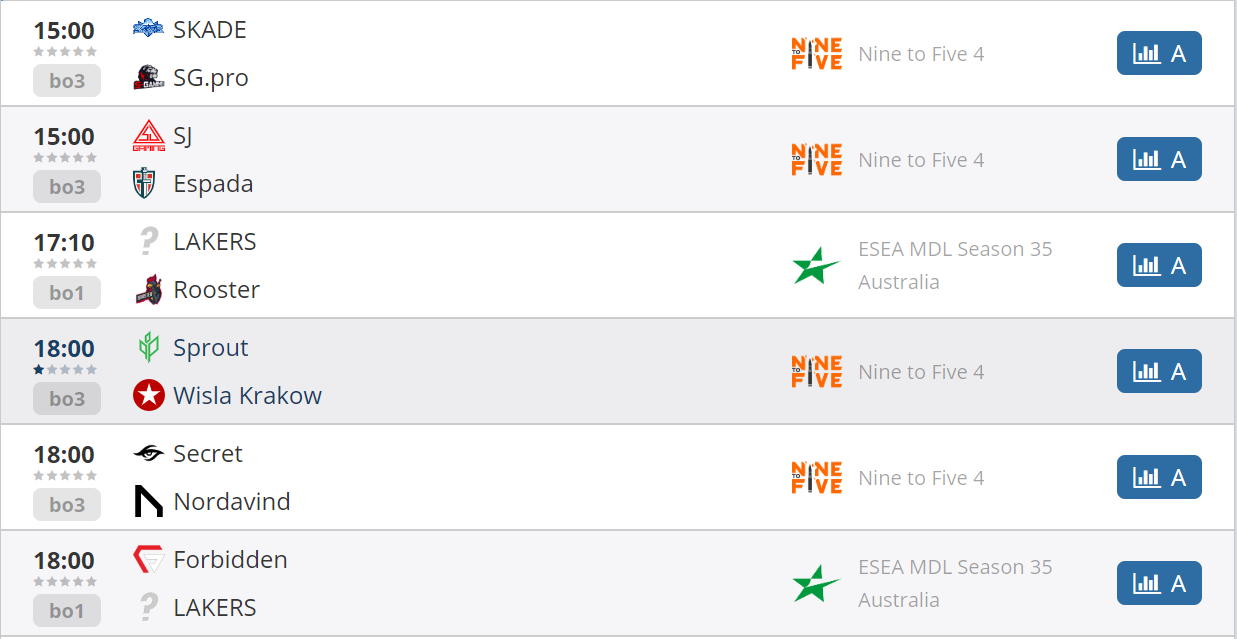Click the SKADE team logo
The image size is (1237, 639).
pyautogui.click(x=148, y=30)
